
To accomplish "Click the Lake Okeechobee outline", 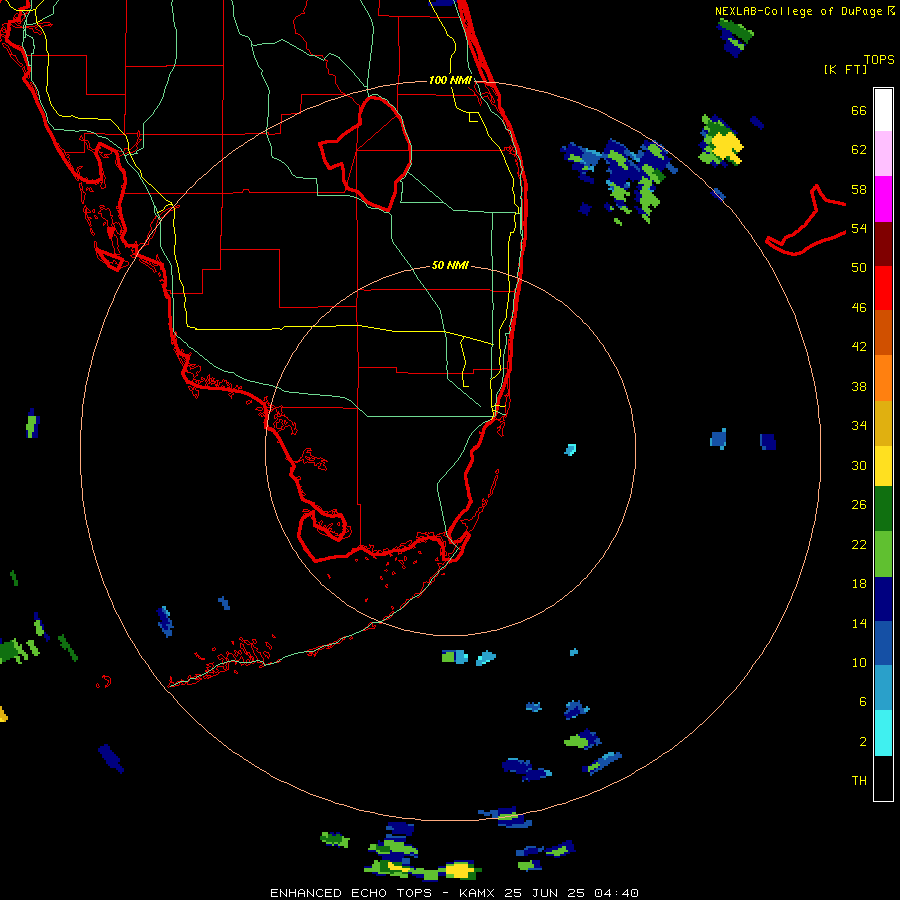I will [x=365, y=154].
